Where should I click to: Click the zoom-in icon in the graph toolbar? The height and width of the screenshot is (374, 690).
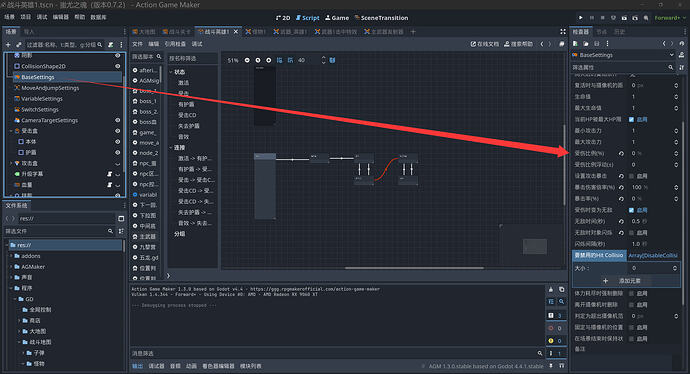pyautogui.click(x=268, y=60)
